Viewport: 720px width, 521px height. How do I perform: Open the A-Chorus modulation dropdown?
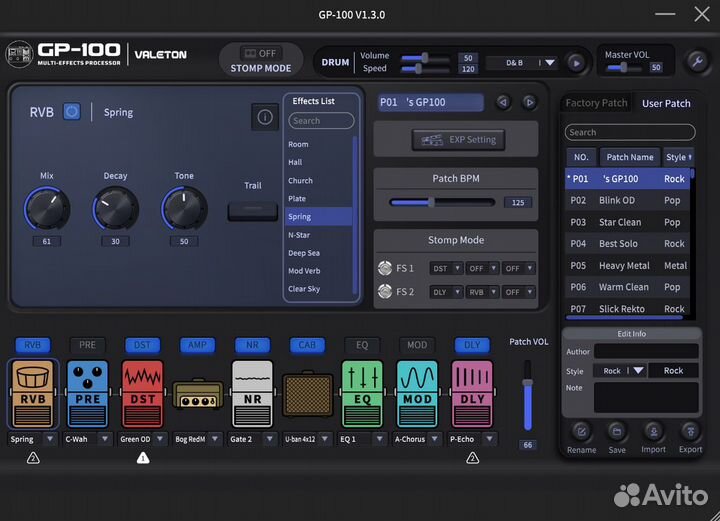tap(417, 439)
